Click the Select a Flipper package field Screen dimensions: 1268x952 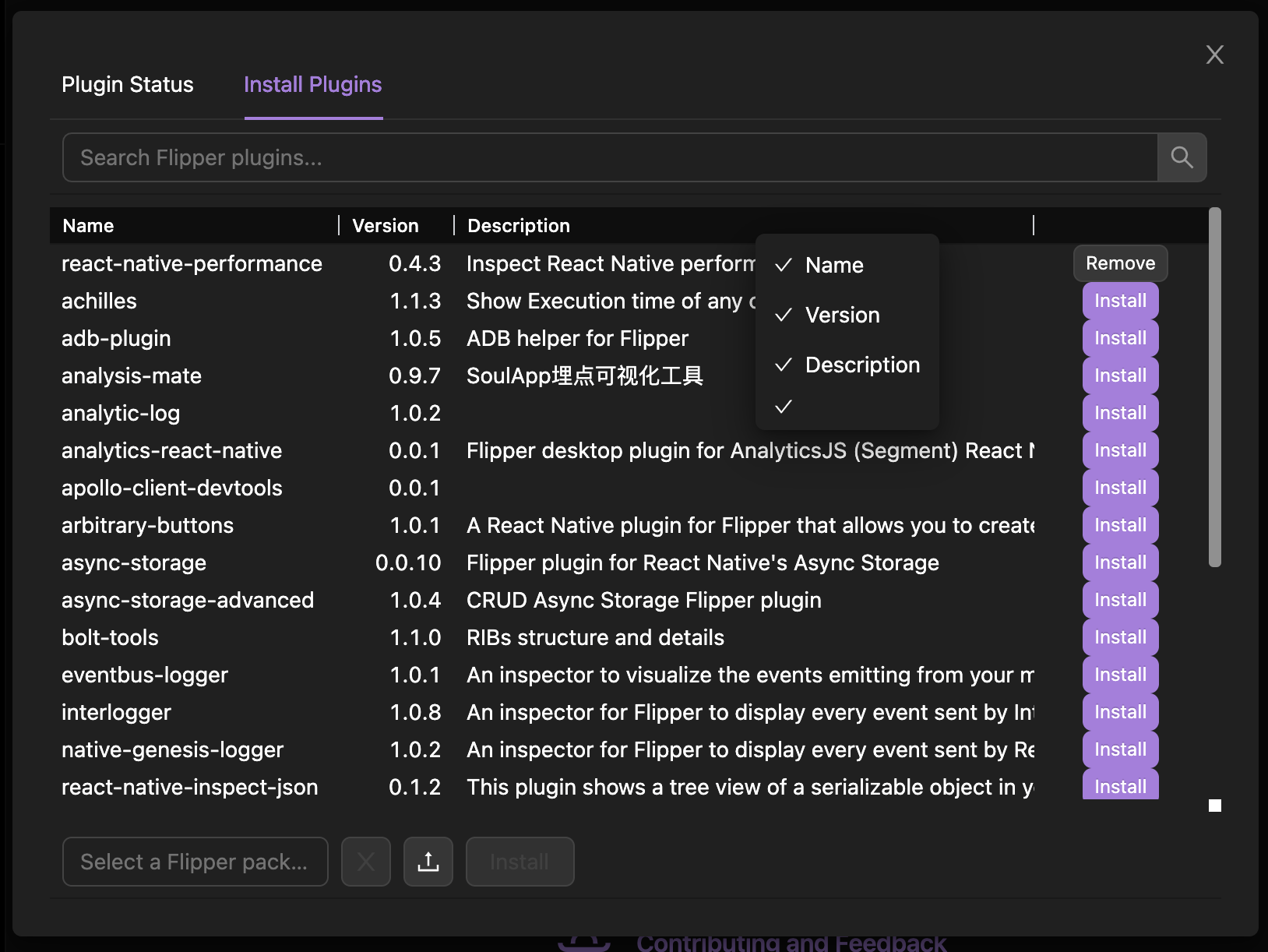click(195, 862)
